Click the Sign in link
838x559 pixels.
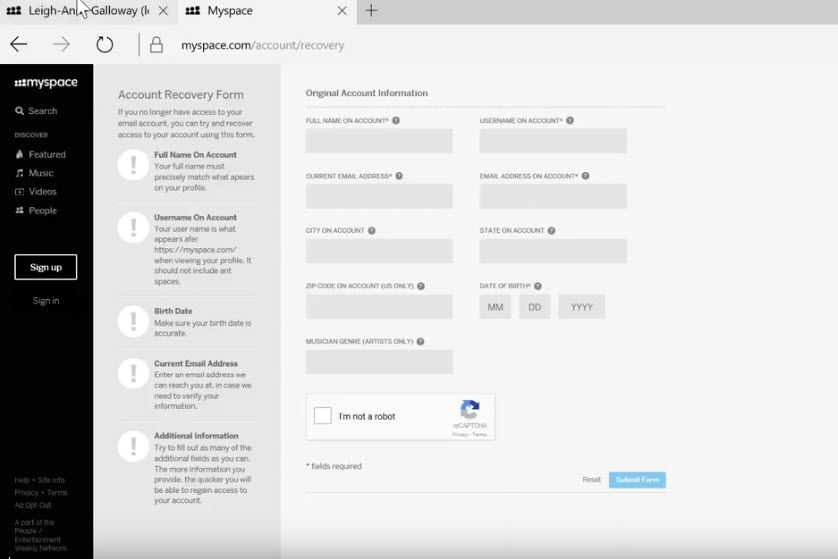(46, 301)
